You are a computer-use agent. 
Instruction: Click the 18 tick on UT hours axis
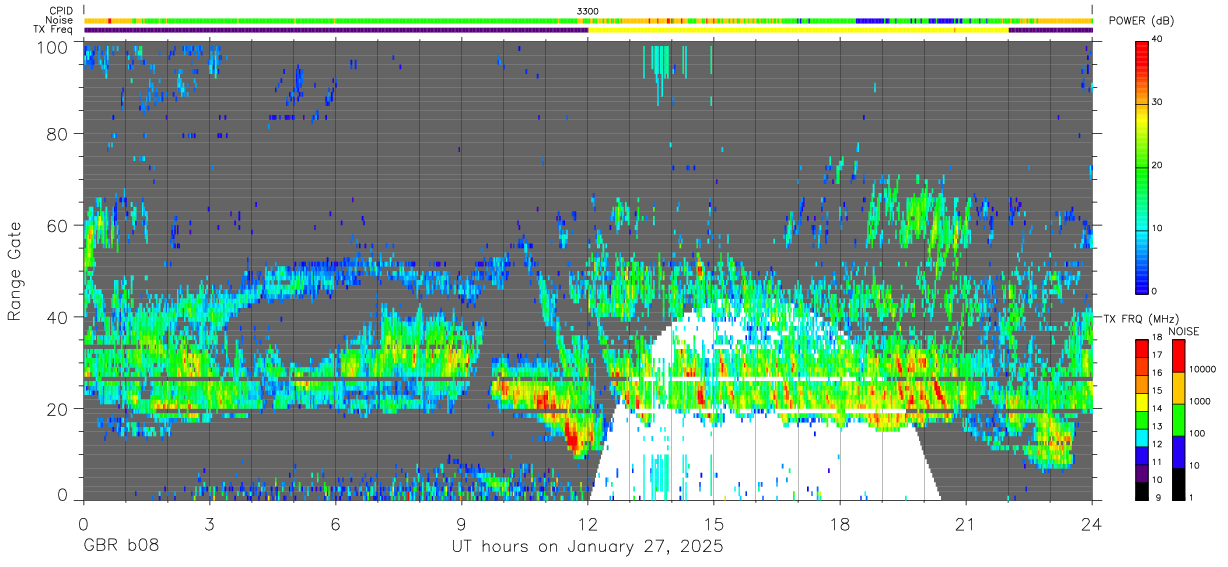pyautogui.click(x=840, y=524)
